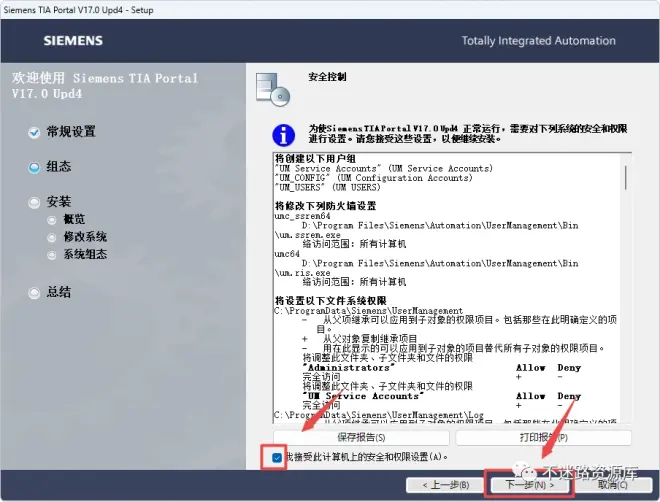Click the 安全控制 heading text
This screenshot has height=502, width=660.
(x=327, y=77)
